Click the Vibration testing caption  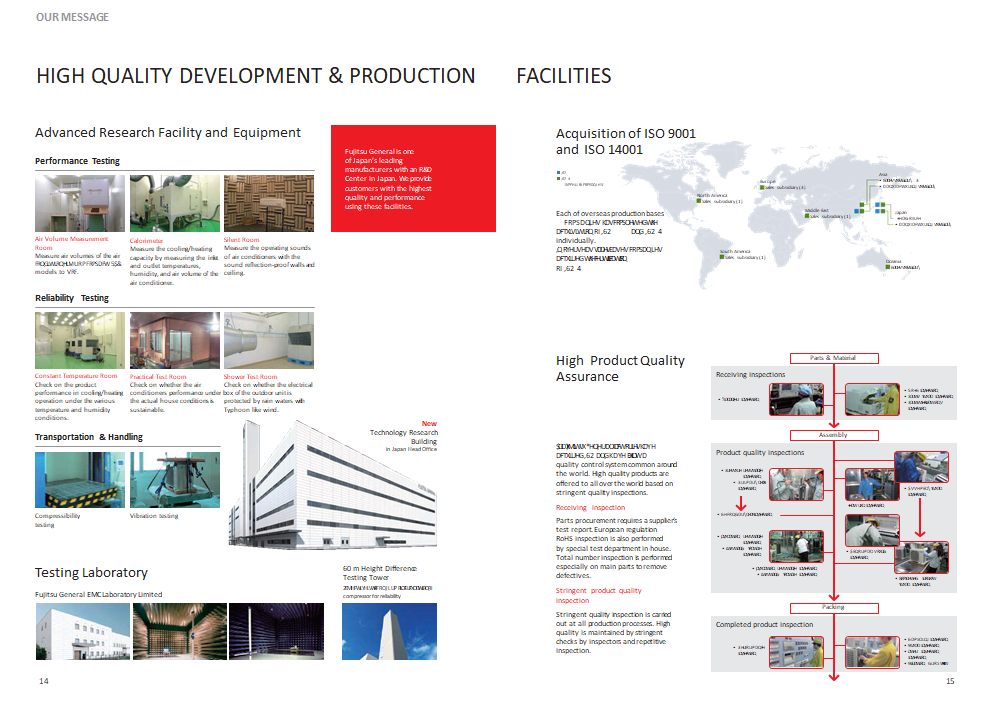tap(154, 516)
